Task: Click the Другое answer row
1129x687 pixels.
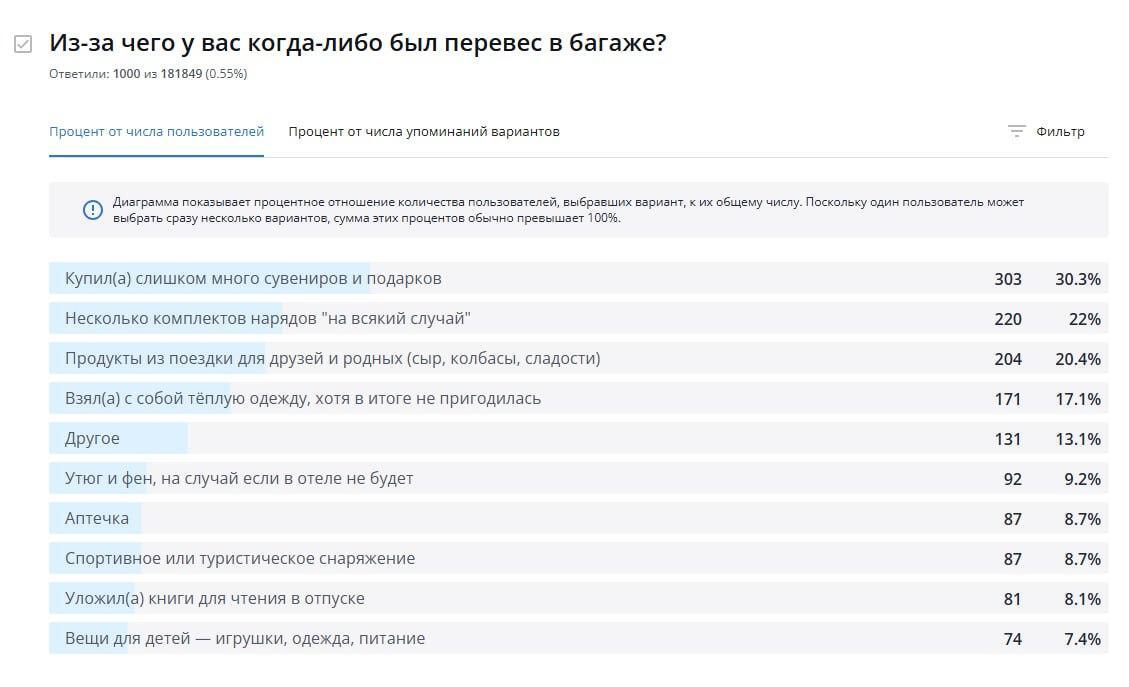Action: coord(579,438)
